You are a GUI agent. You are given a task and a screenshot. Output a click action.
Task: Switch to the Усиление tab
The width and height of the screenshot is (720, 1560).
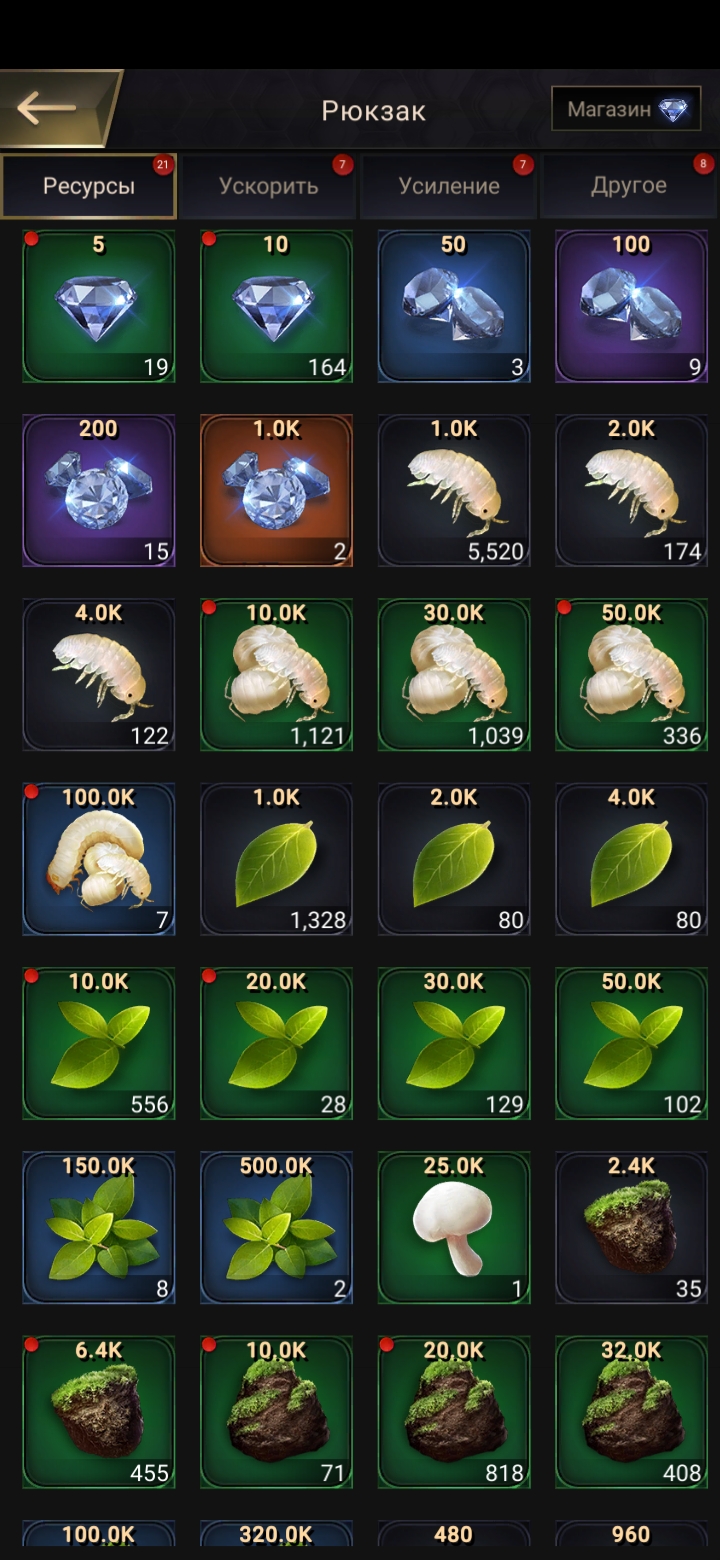click(x=449, y=186)
